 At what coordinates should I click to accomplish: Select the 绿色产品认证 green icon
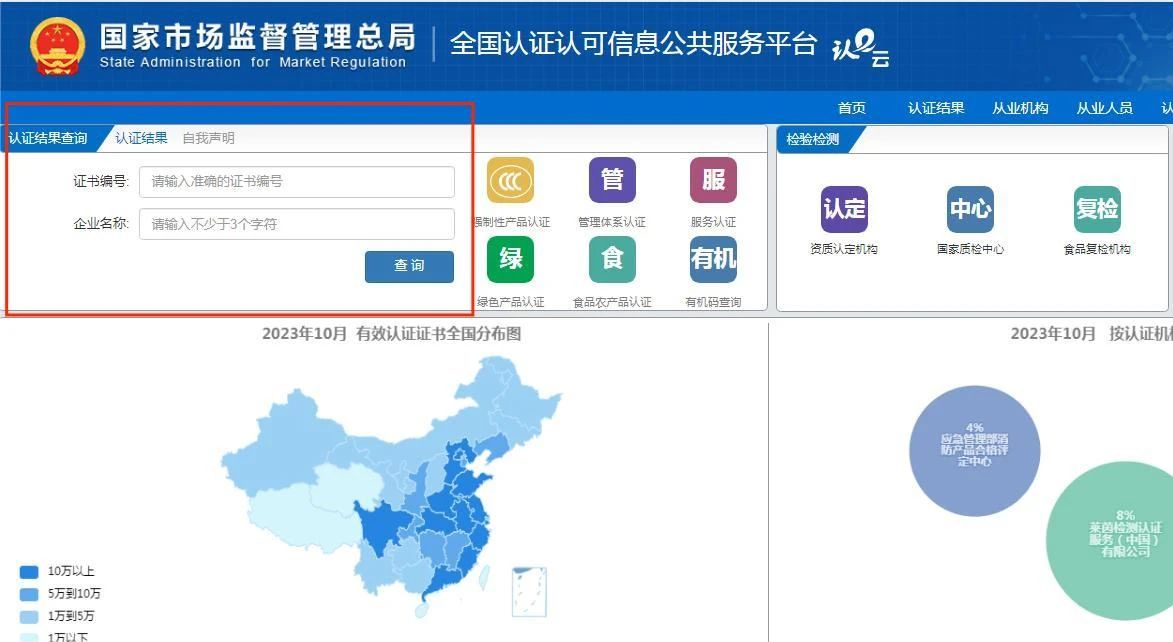pos(510,260)
